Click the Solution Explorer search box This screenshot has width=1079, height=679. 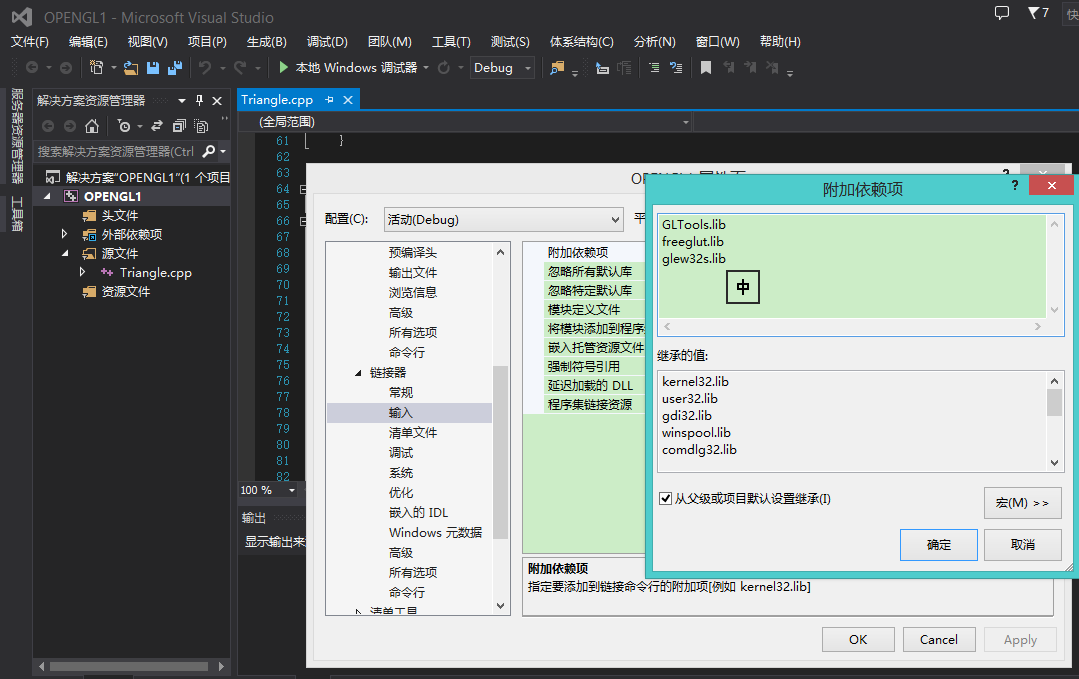(116, 152)
